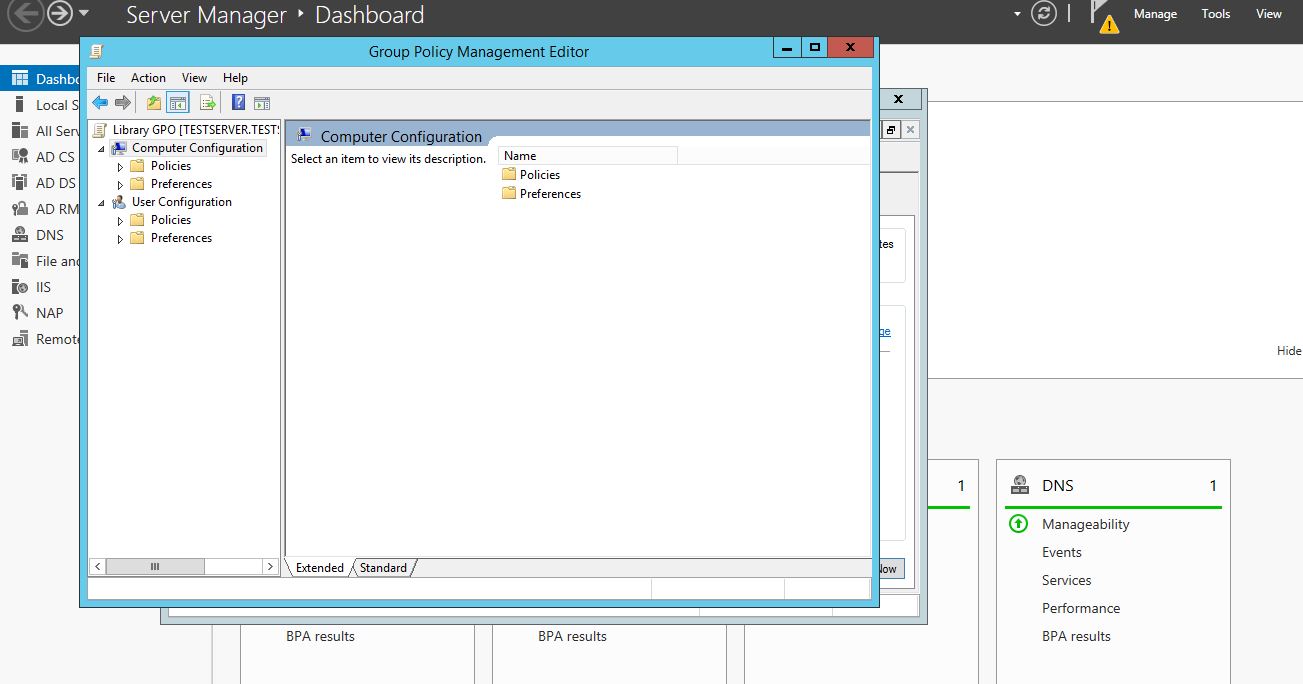
Task: Expand Policies under Computer Configuration
Action: point(120,167)
